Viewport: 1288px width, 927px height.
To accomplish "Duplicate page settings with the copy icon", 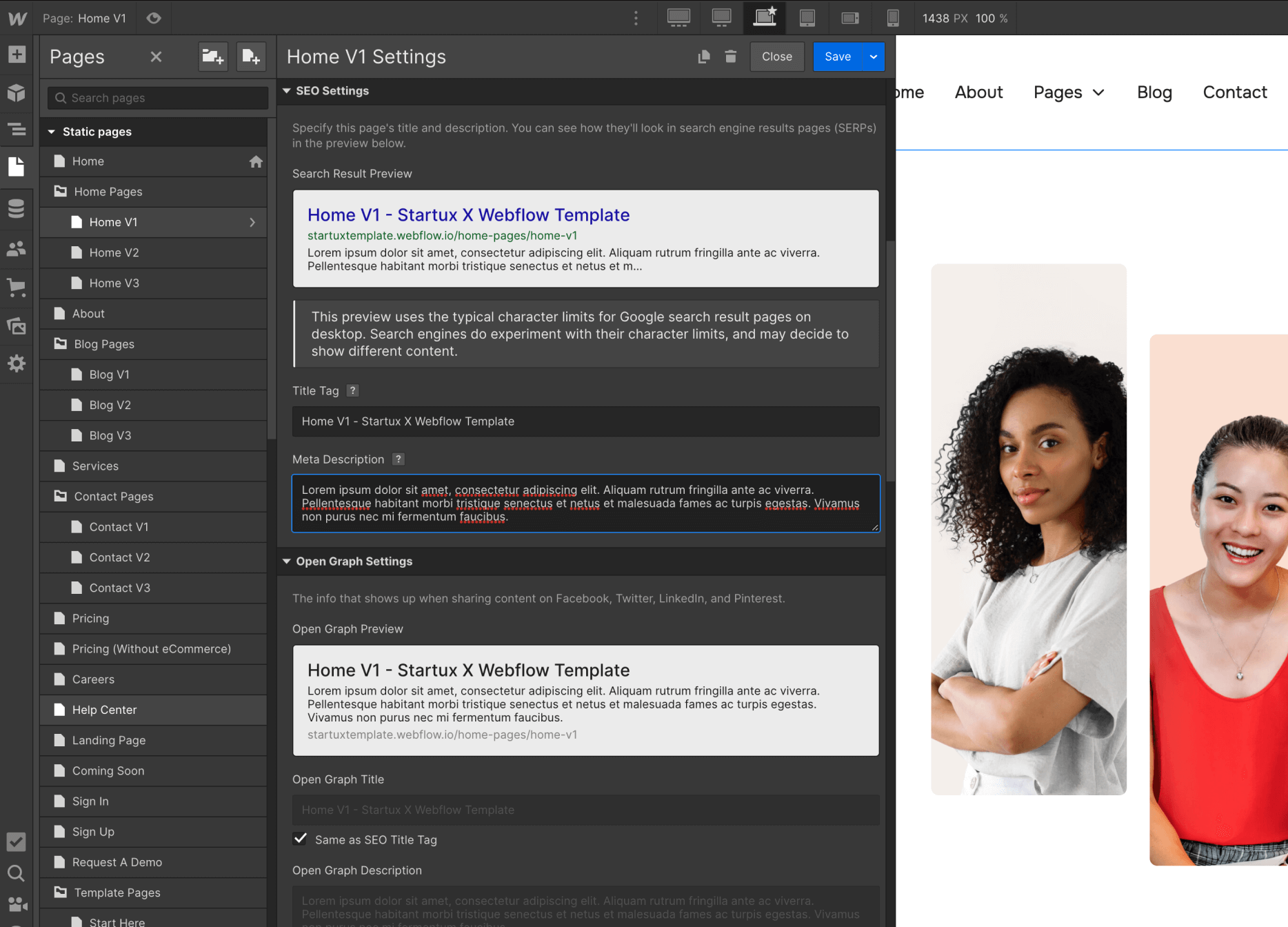I will (703, 57).
